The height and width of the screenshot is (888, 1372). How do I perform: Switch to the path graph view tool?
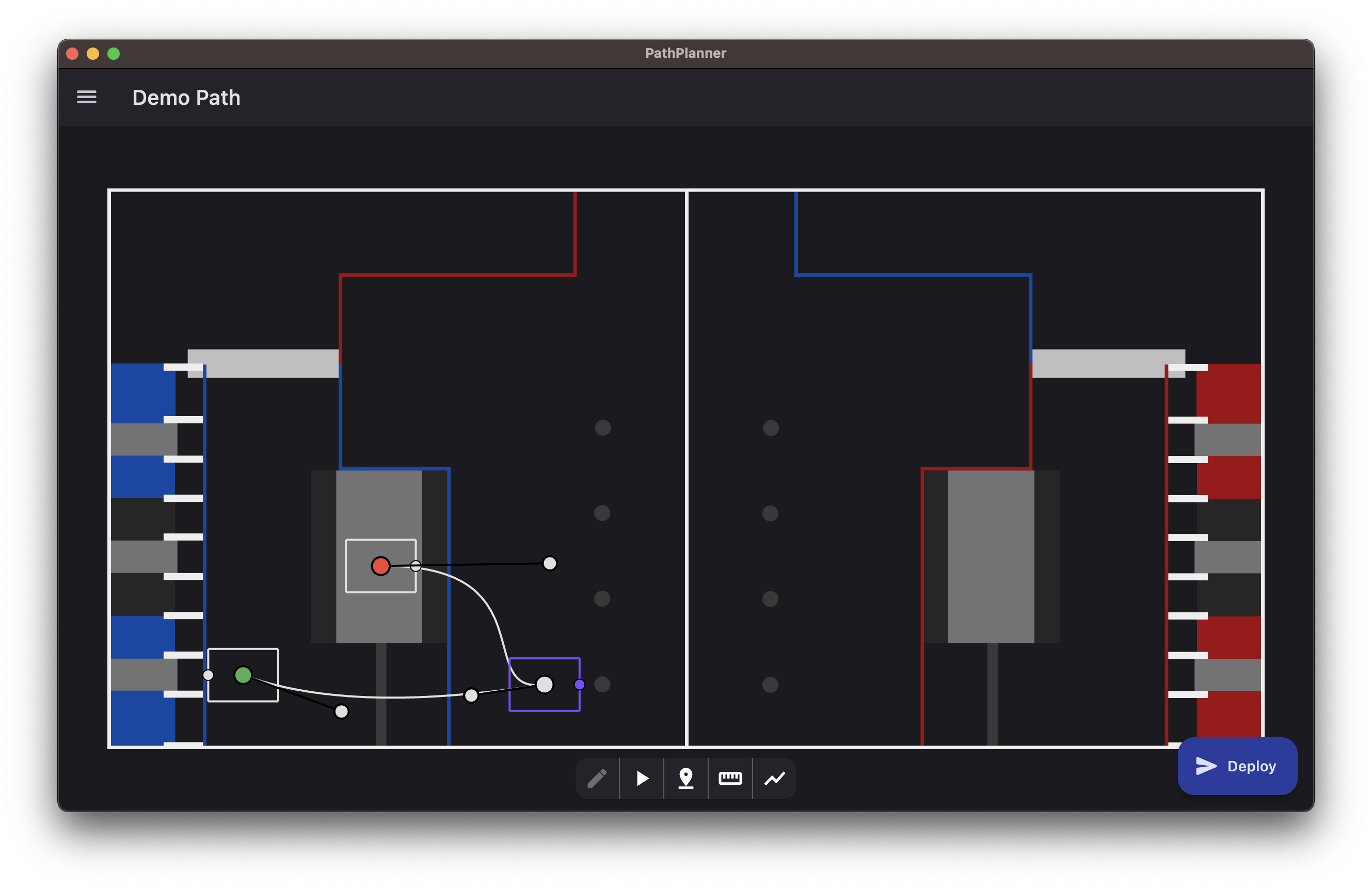[x=775, y=779]
